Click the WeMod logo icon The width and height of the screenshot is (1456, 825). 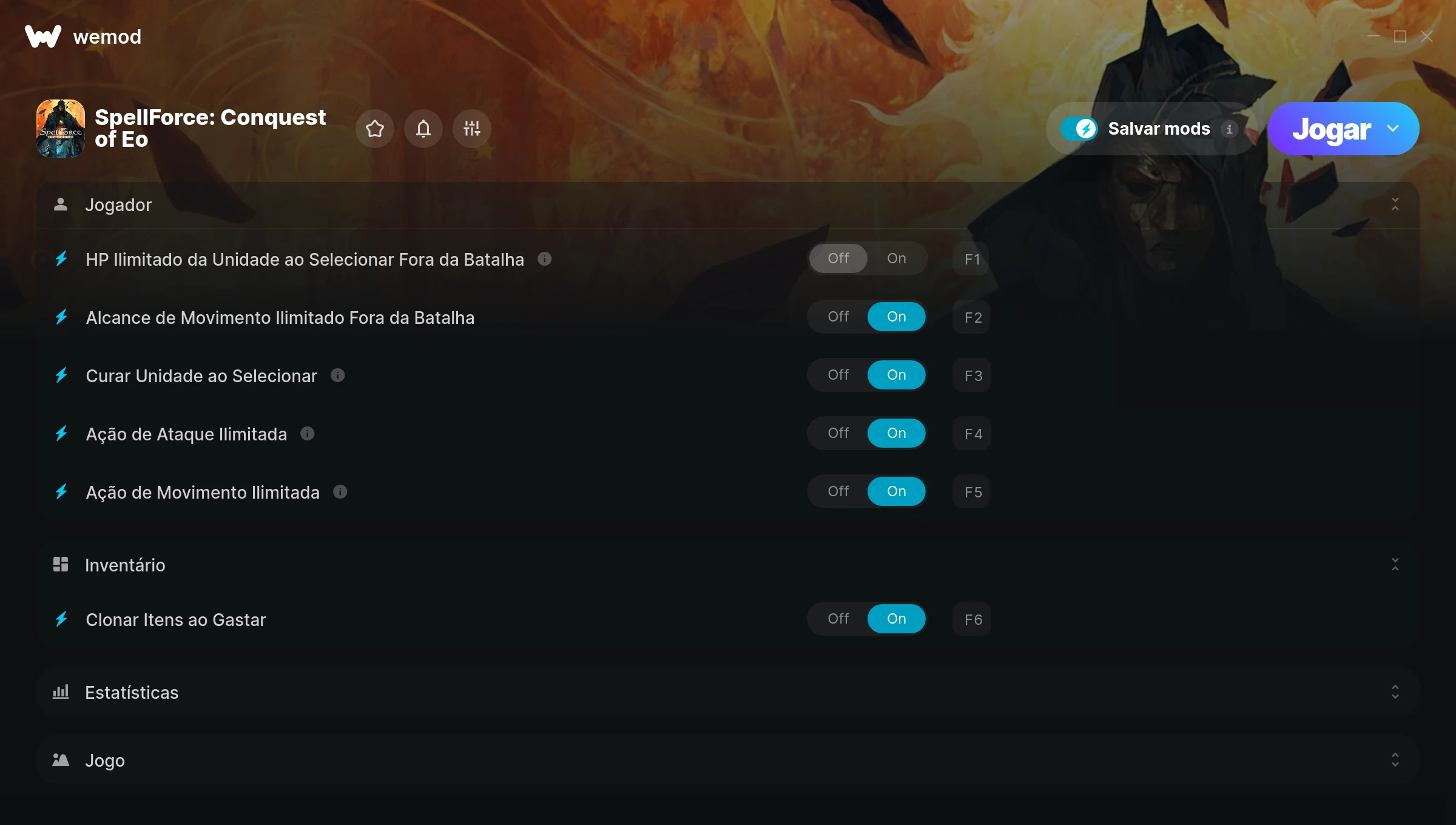click(x=43, y=36)
